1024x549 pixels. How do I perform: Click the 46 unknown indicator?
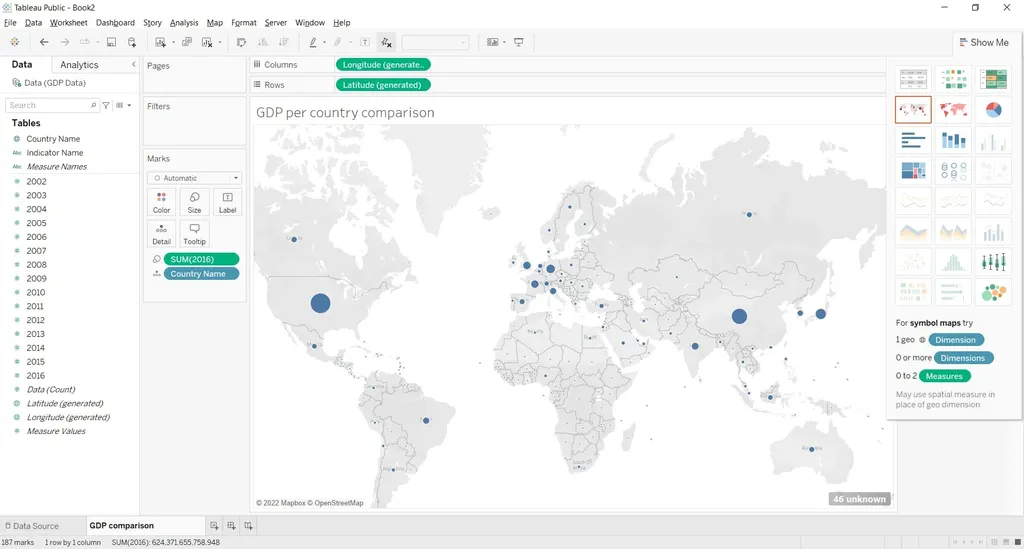[x=858, y=498]
